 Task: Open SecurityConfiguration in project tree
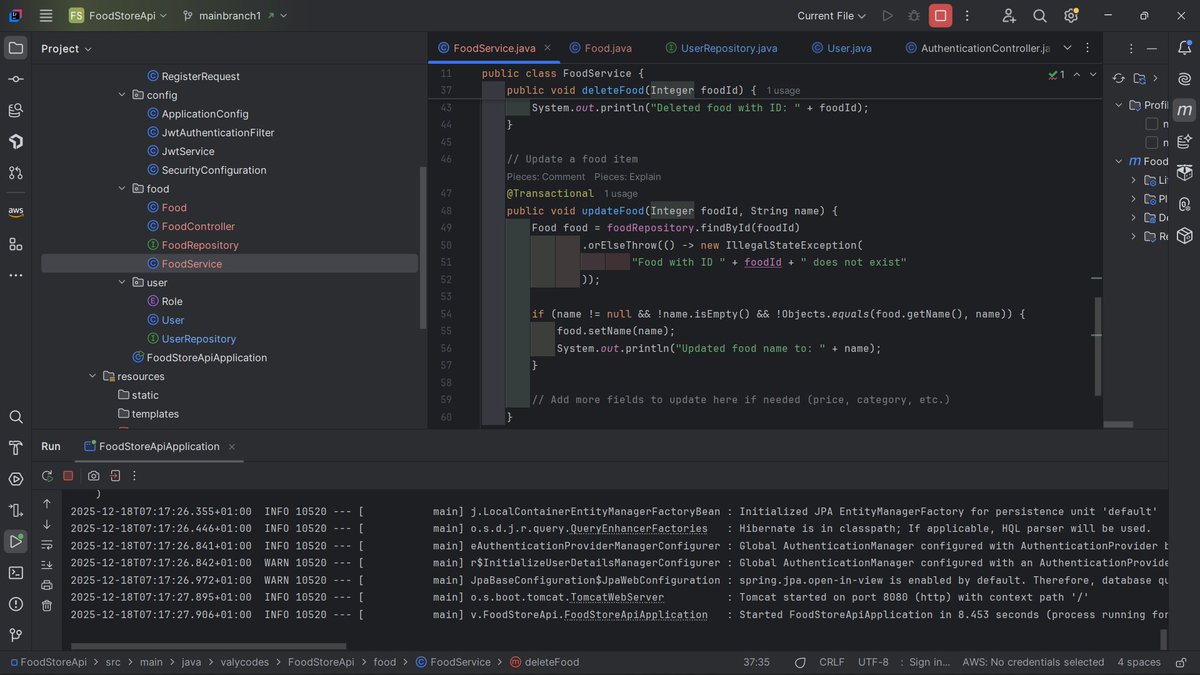tap(214, 170)
